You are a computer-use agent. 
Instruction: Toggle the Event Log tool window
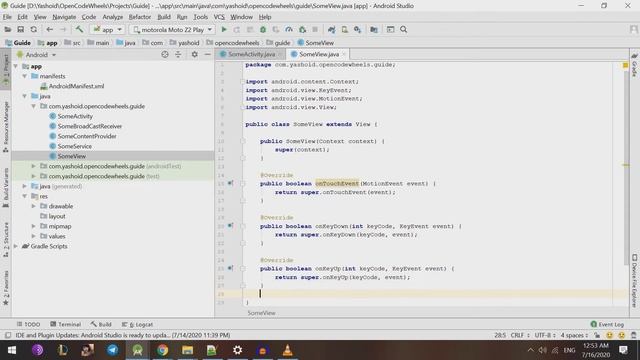[607, 324]
